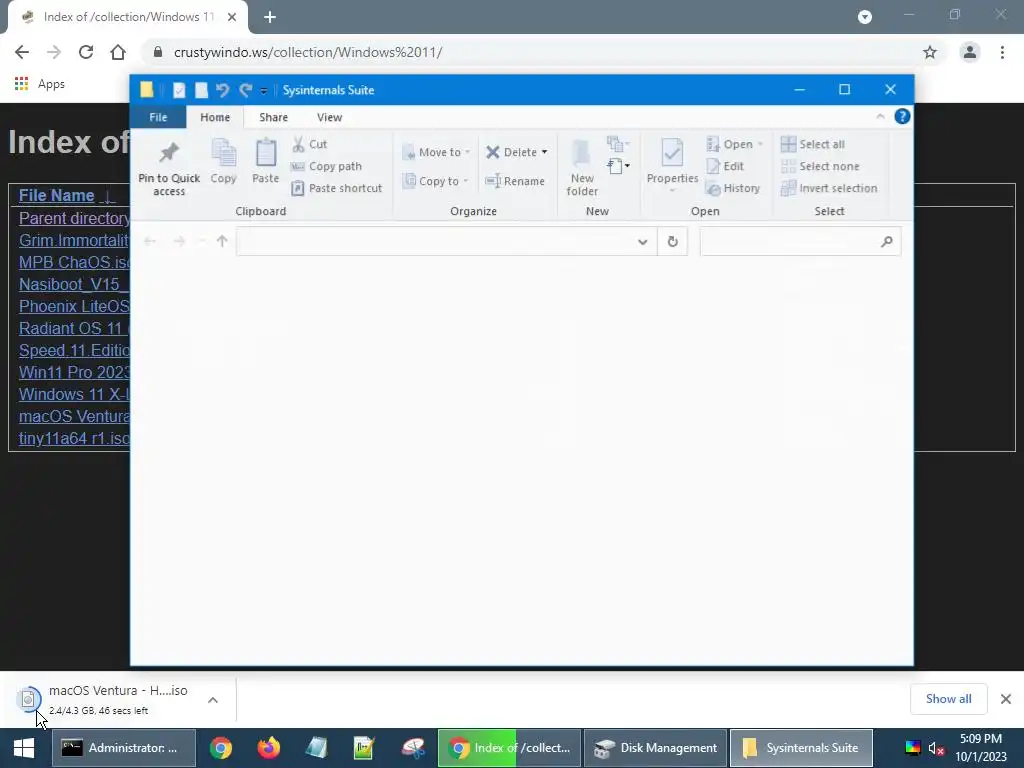Image resolution: width=1024 pixels, height=768 pixels.
Task: Open MPB ChaOS.iso link
Action: click(74, 263)
